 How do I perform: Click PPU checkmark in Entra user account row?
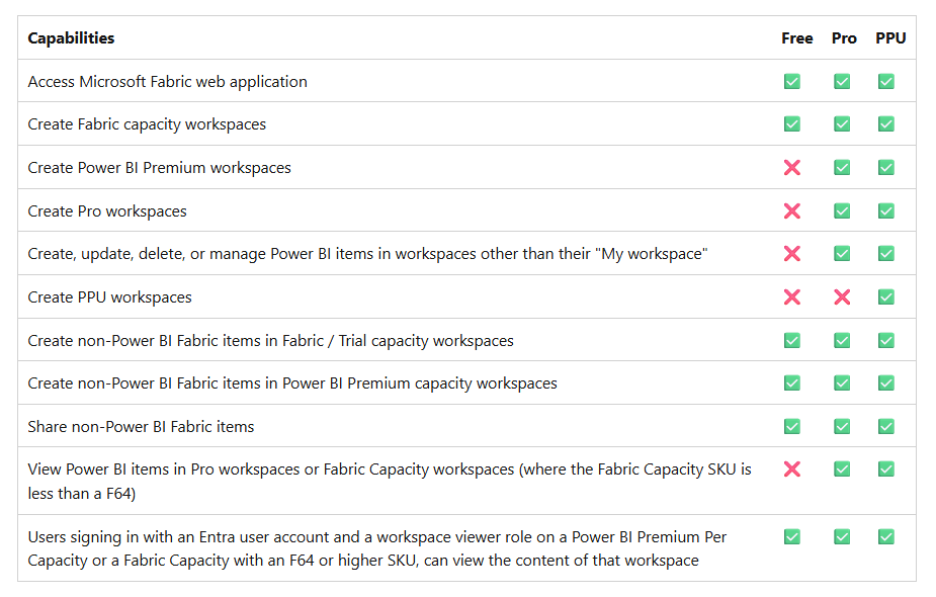pos(886,537)
